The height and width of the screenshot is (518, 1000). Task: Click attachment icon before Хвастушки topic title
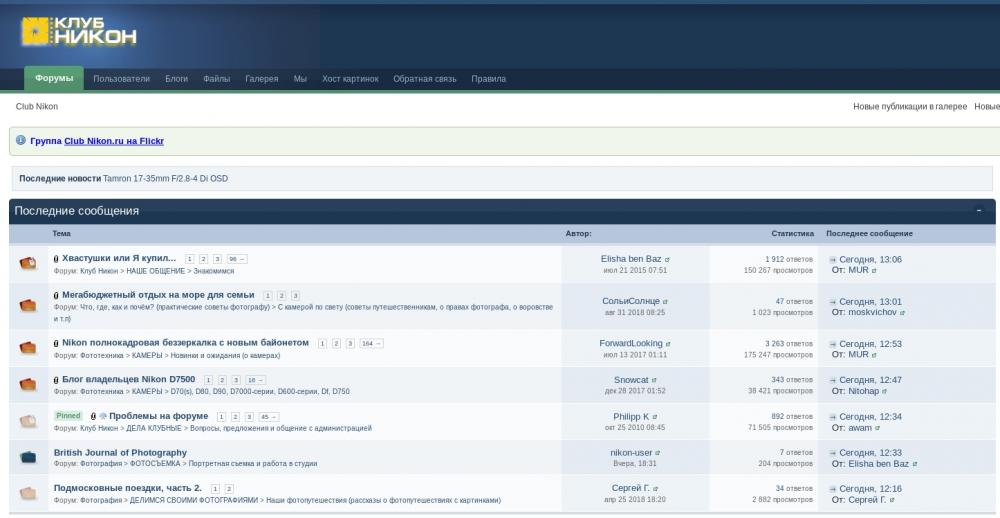tap(56, 259)
